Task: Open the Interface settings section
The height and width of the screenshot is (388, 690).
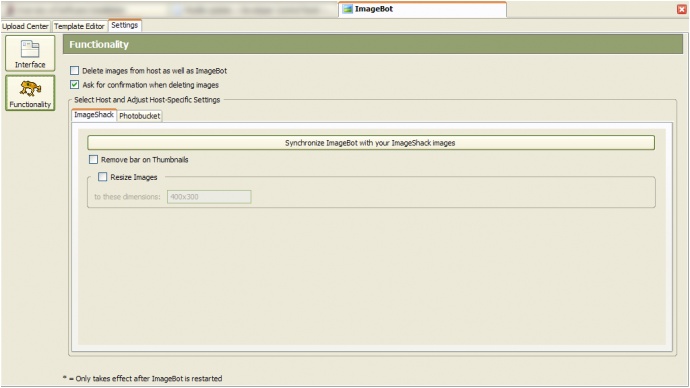Action: (x=30, y=53)
